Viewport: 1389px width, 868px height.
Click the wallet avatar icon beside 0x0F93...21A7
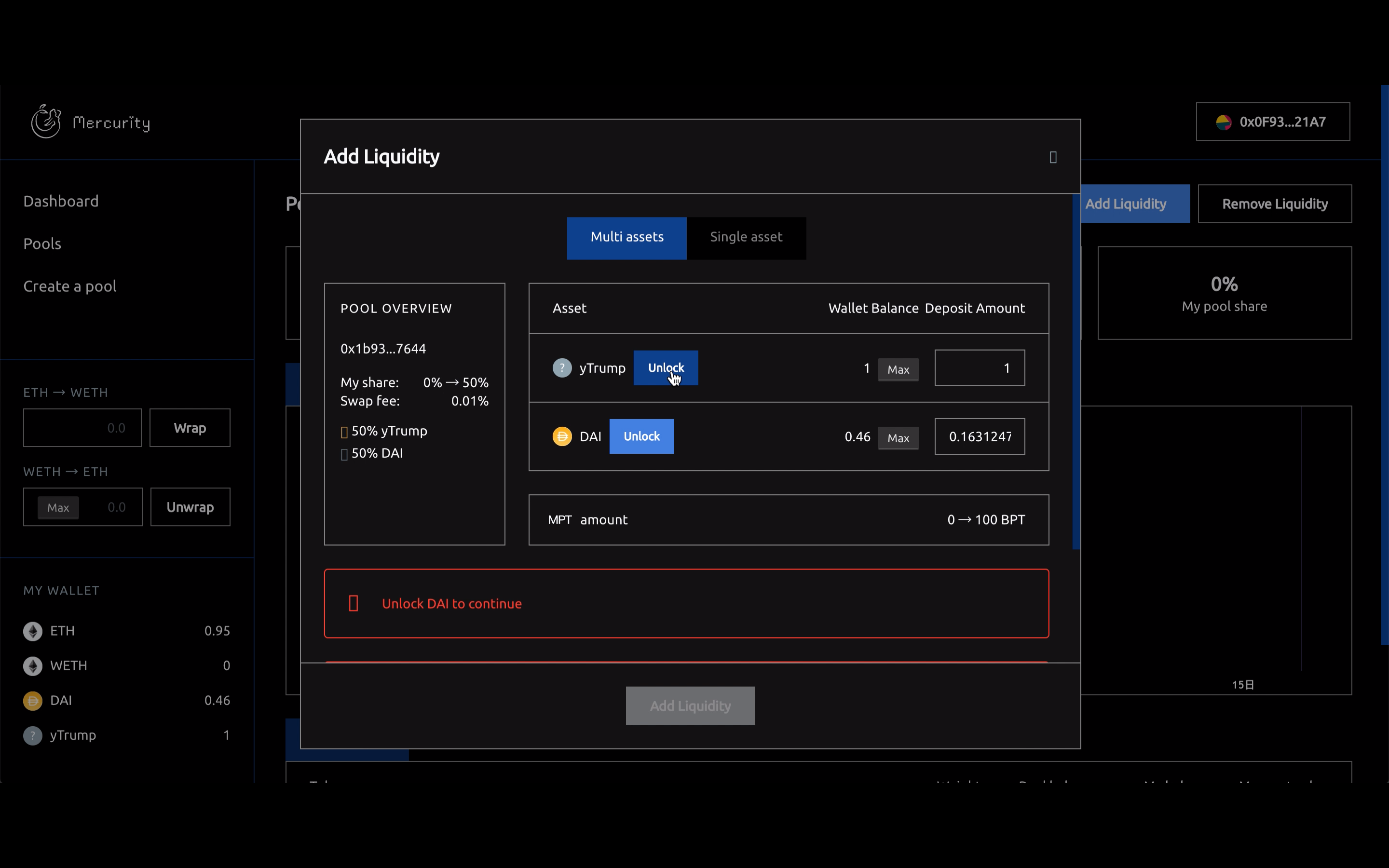1223,122
